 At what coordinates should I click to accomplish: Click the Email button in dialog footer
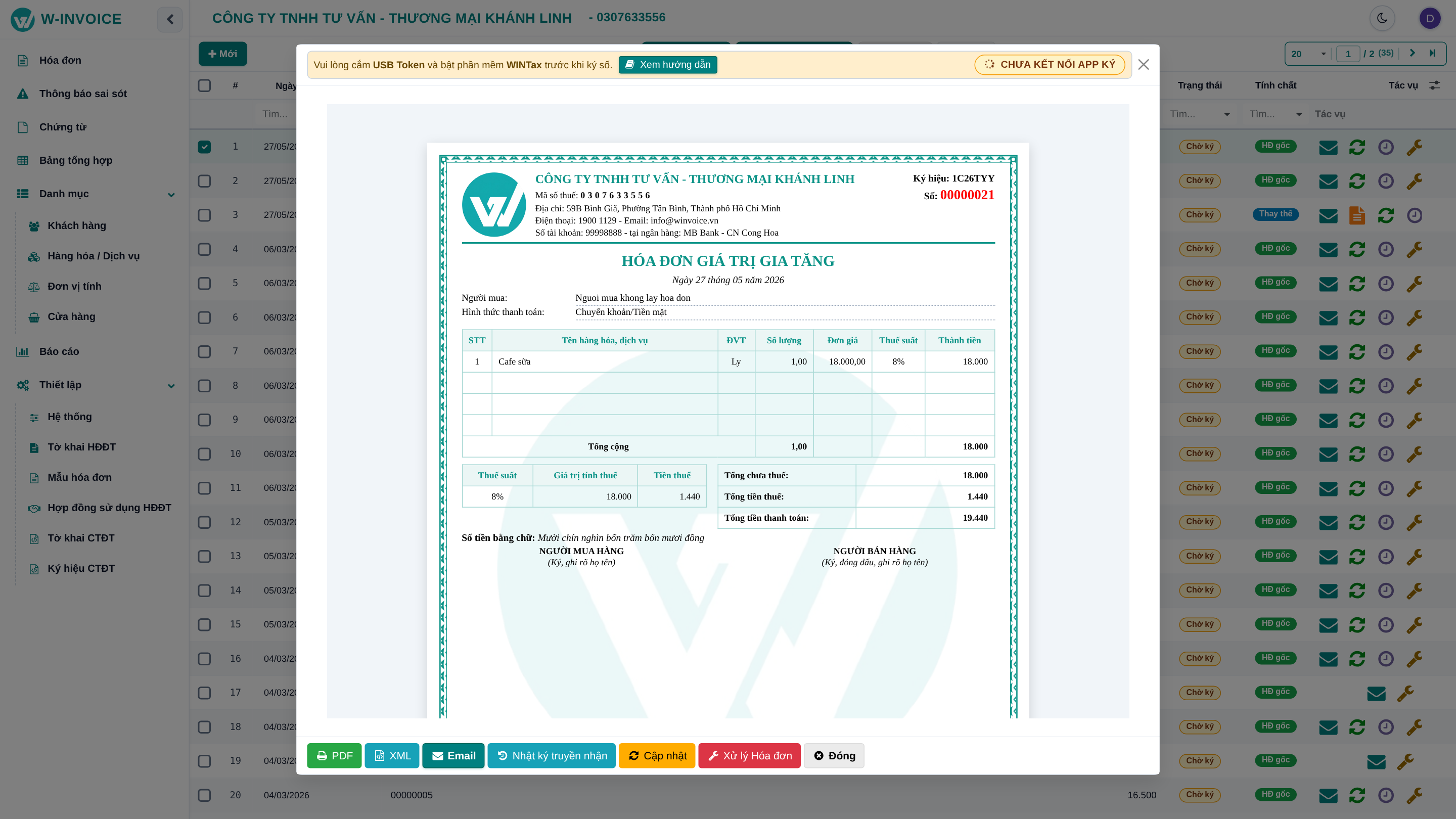tap(453, 756)
